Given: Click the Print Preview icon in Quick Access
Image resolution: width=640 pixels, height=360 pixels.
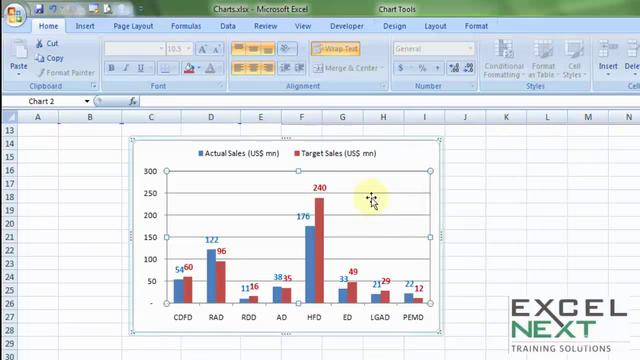Looking at the screenshot, I should coord(108,9).
